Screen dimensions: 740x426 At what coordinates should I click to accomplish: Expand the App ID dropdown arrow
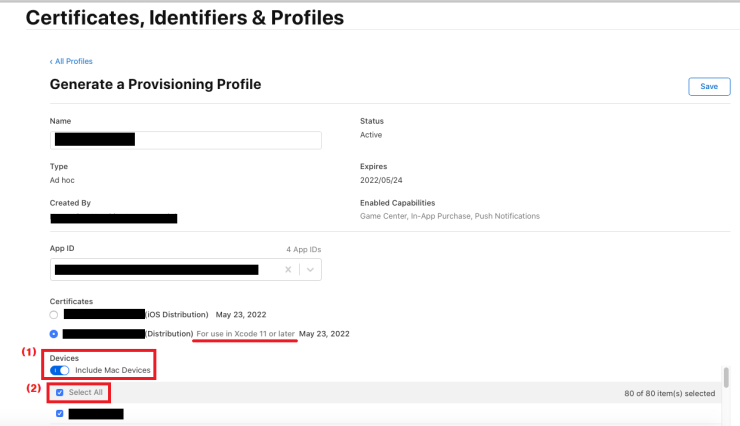click(x=310, y=270)
